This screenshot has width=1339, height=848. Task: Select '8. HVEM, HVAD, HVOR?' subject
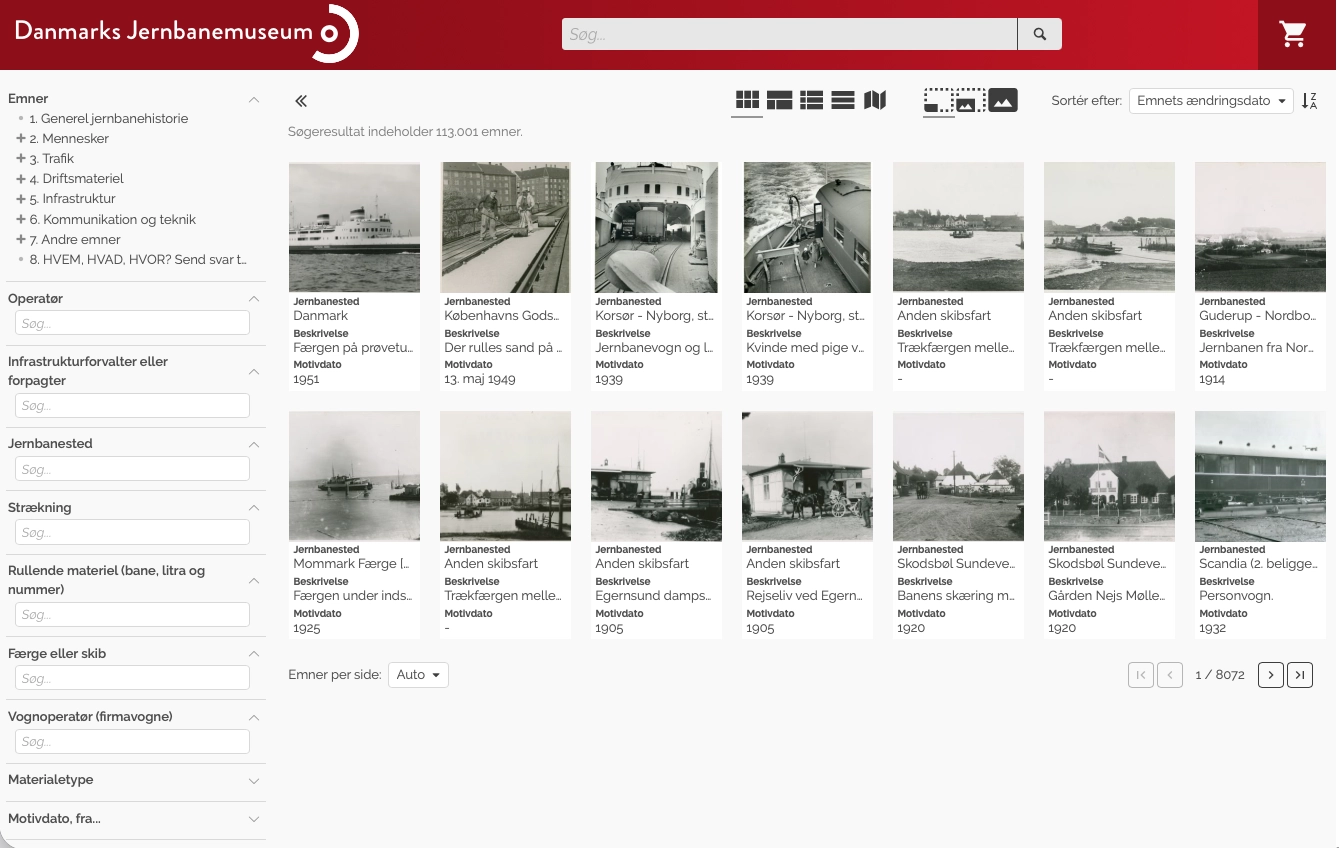click(x=138, y=259)
